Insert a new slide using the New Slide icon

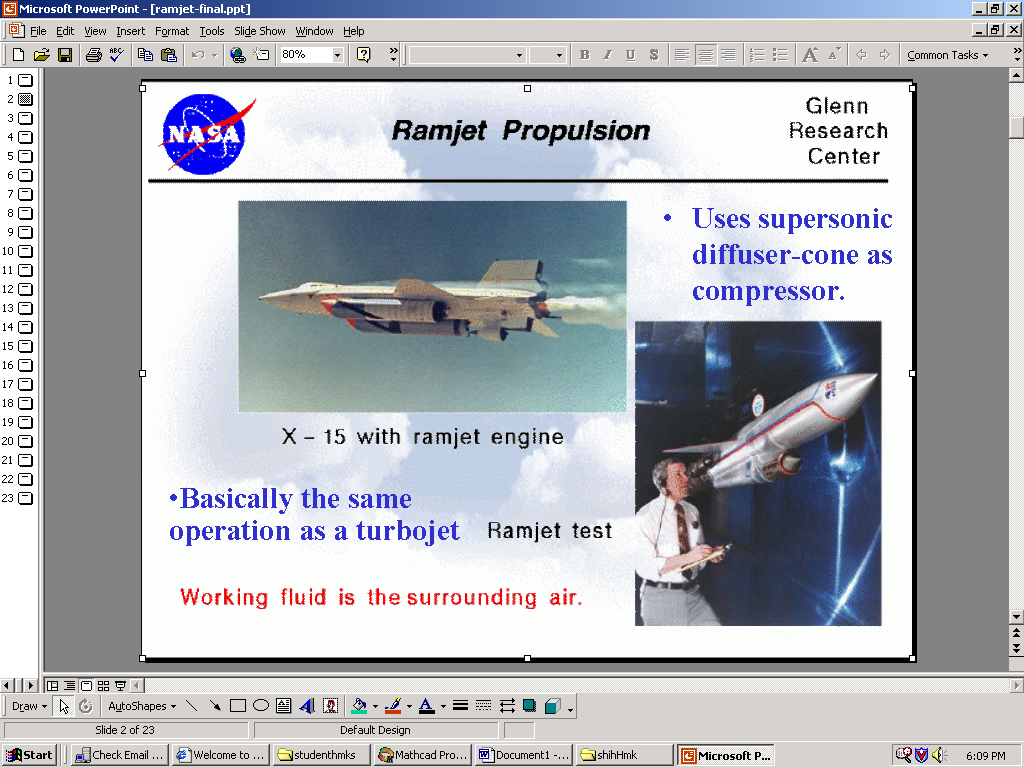[x=261, y=55]
